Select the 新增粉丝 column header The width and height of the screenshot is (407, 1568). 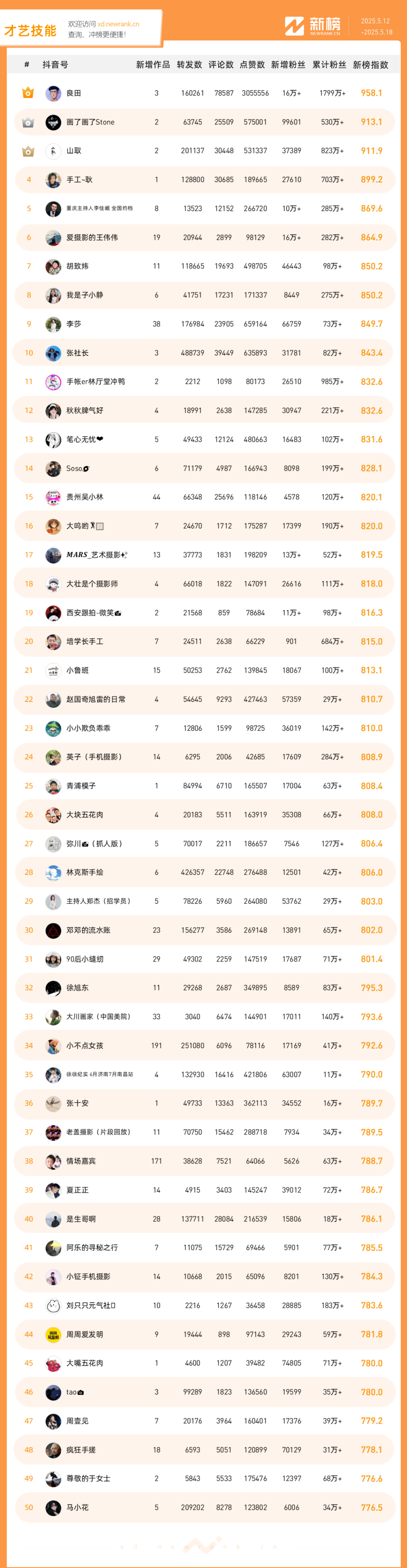(x=288, y=65)
